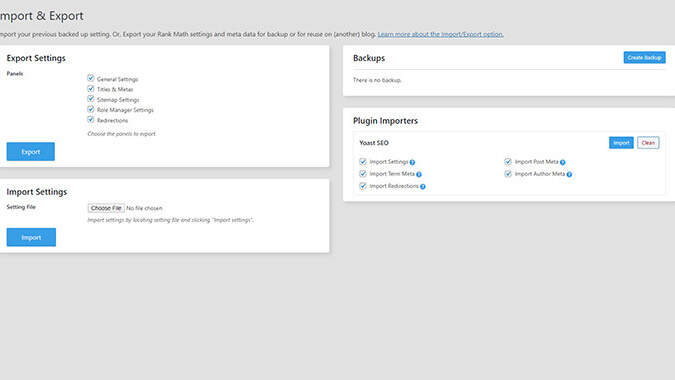Click 'Export Settings' heading

point(36,58)
